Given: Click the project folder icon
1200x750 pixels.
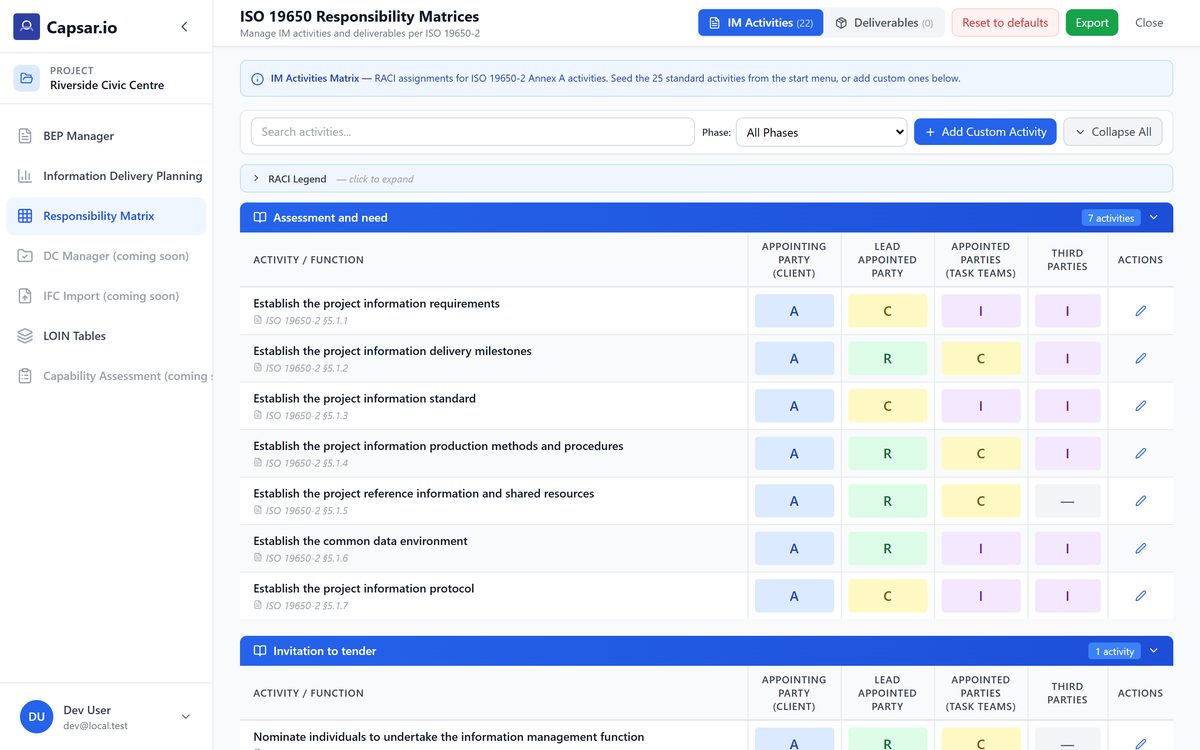Looking at the screenshot, I should 27,78.
